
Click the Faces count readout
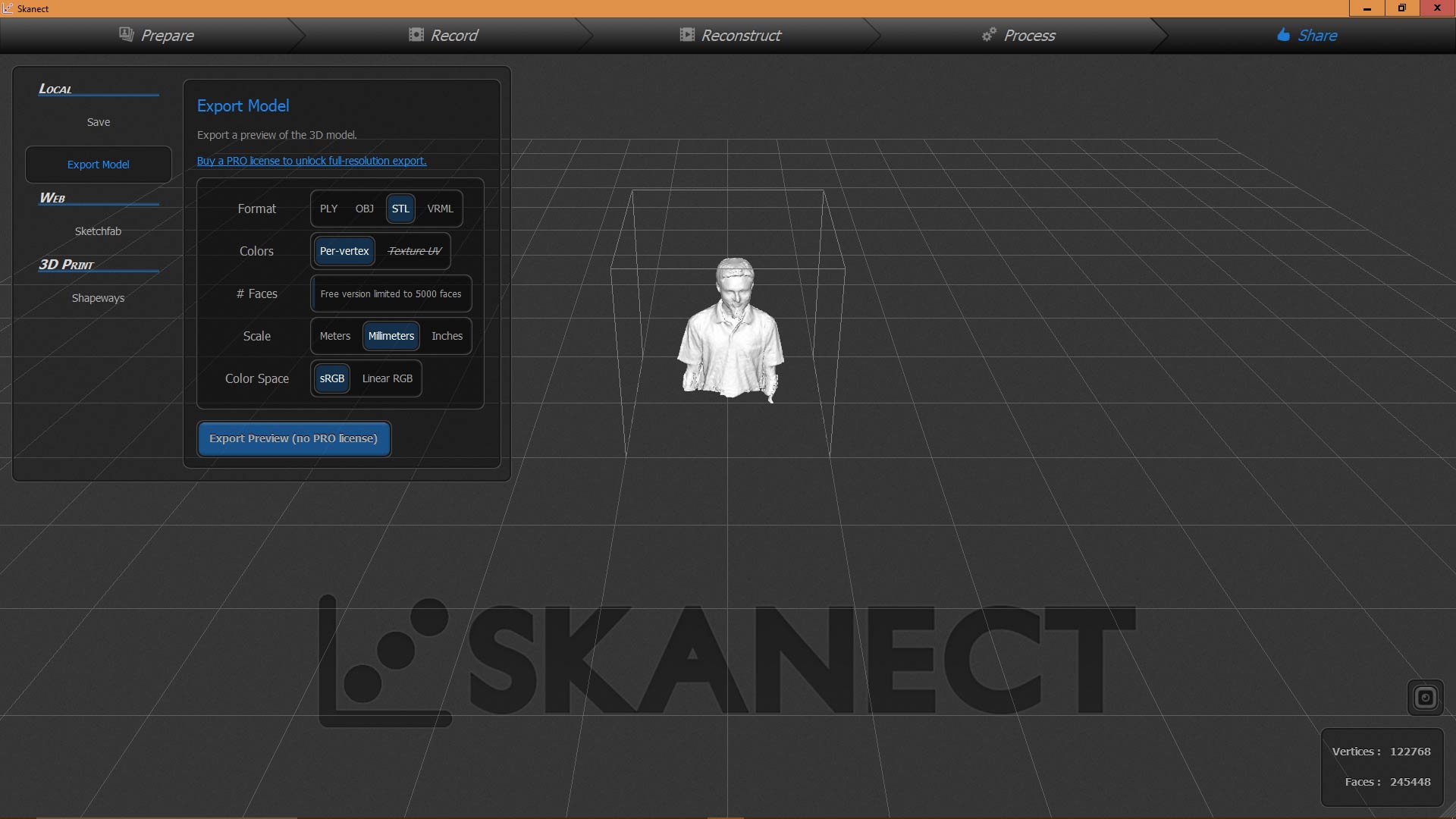click(x=1388, y=782)
